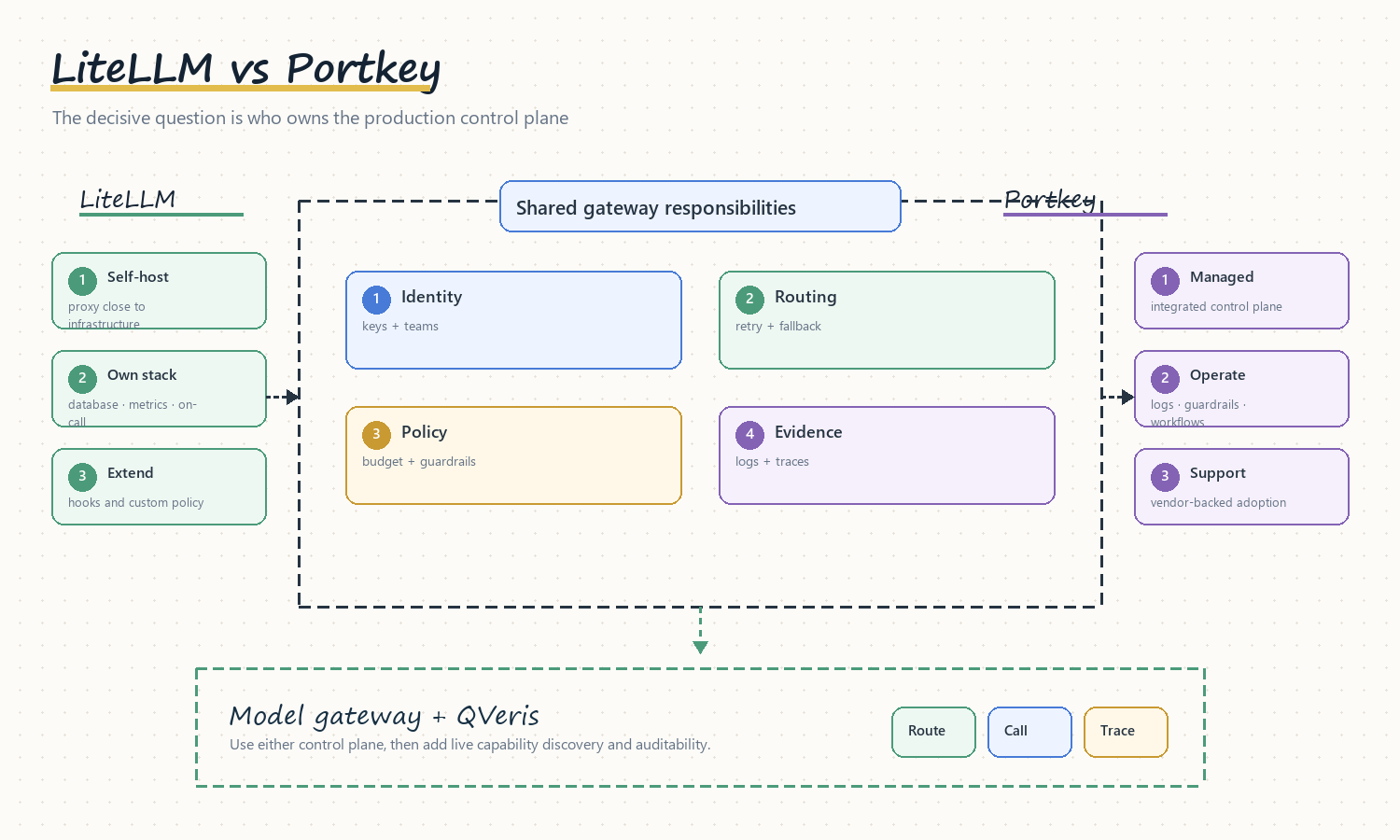This screenshot has height=840, width=1400.
Task: Select the Identity card
Action: tap(513, 320)
